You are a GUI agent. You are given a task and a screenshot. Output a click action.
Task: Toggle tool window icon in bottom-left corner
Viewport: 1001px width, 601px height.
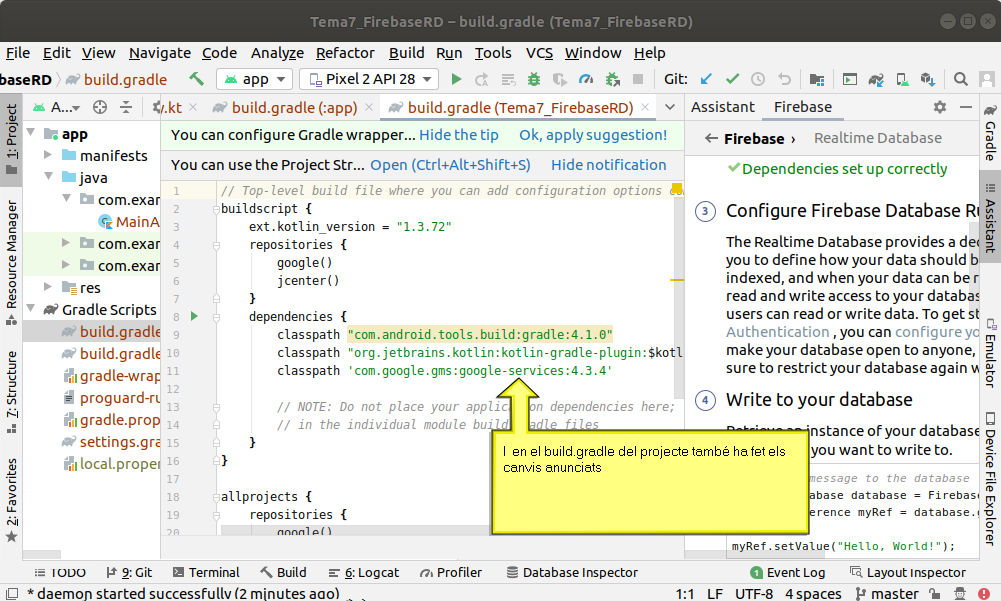[x=11, y=593]
